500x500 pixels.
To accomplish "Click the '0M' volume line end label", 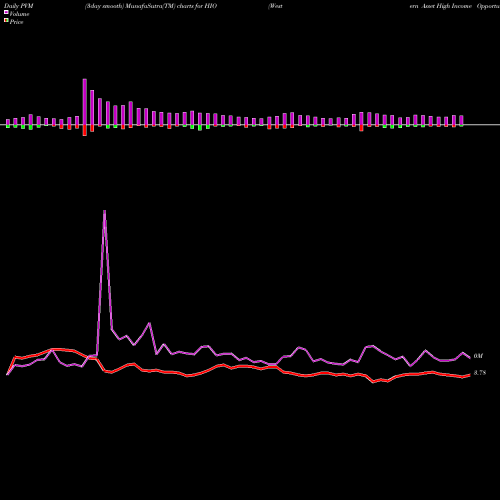I will (478, 356).
